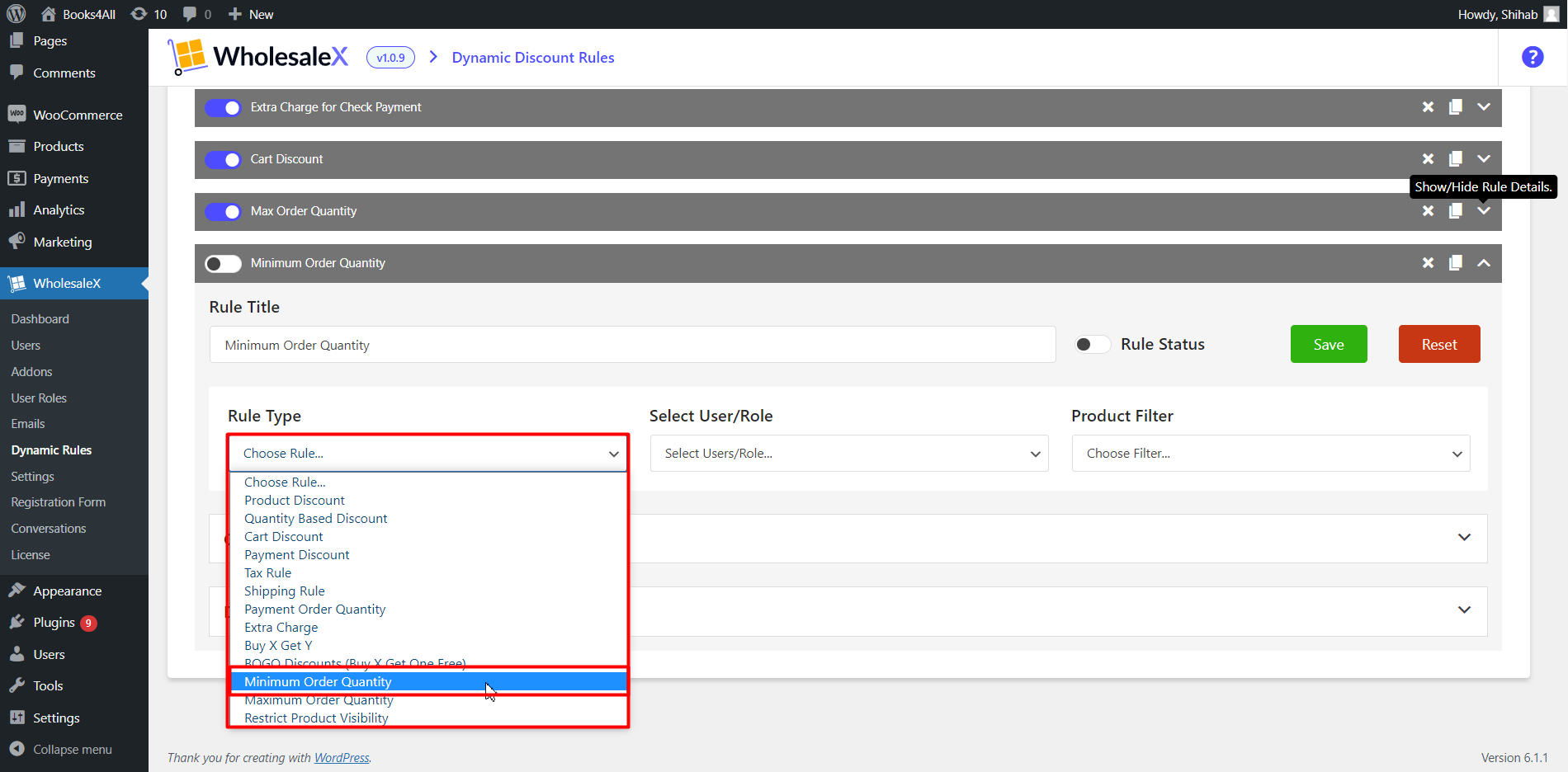
Task: Expand the Max Order Quantity details
Action: (1484, 211)
